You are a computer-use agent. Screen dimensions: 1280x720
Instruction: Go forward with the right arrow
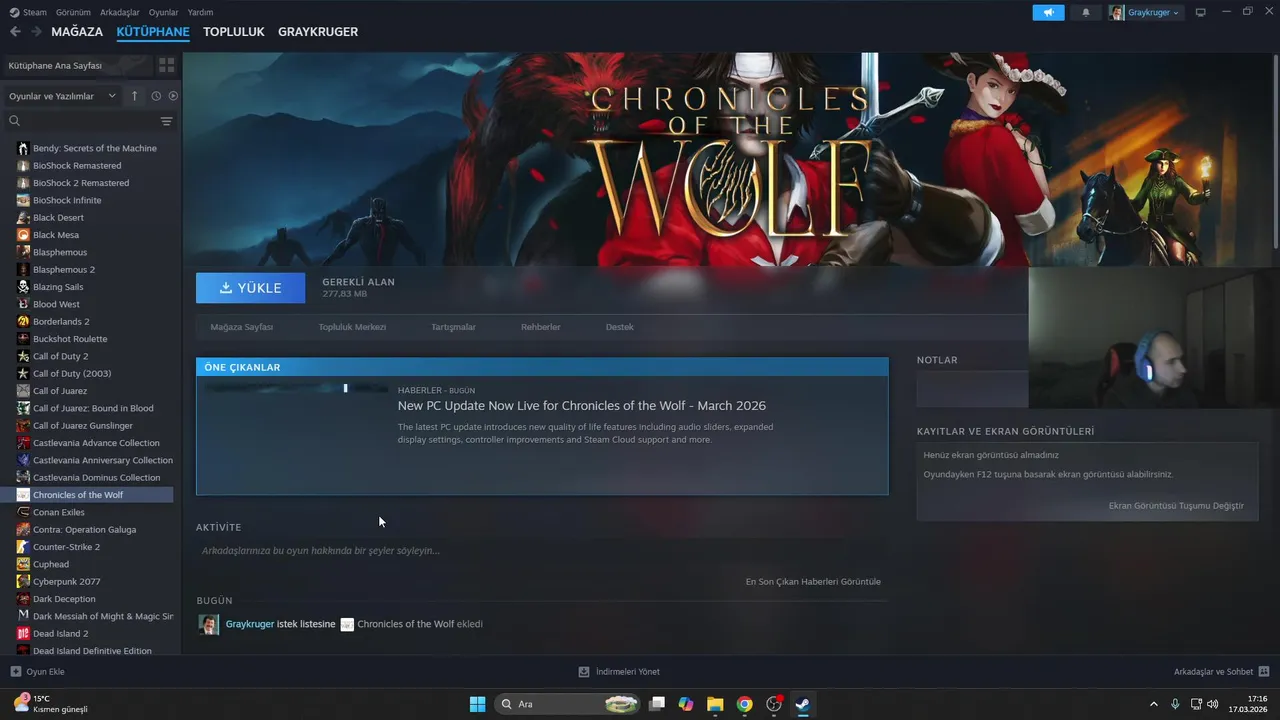pyautogui.click(x=37, y=32)
